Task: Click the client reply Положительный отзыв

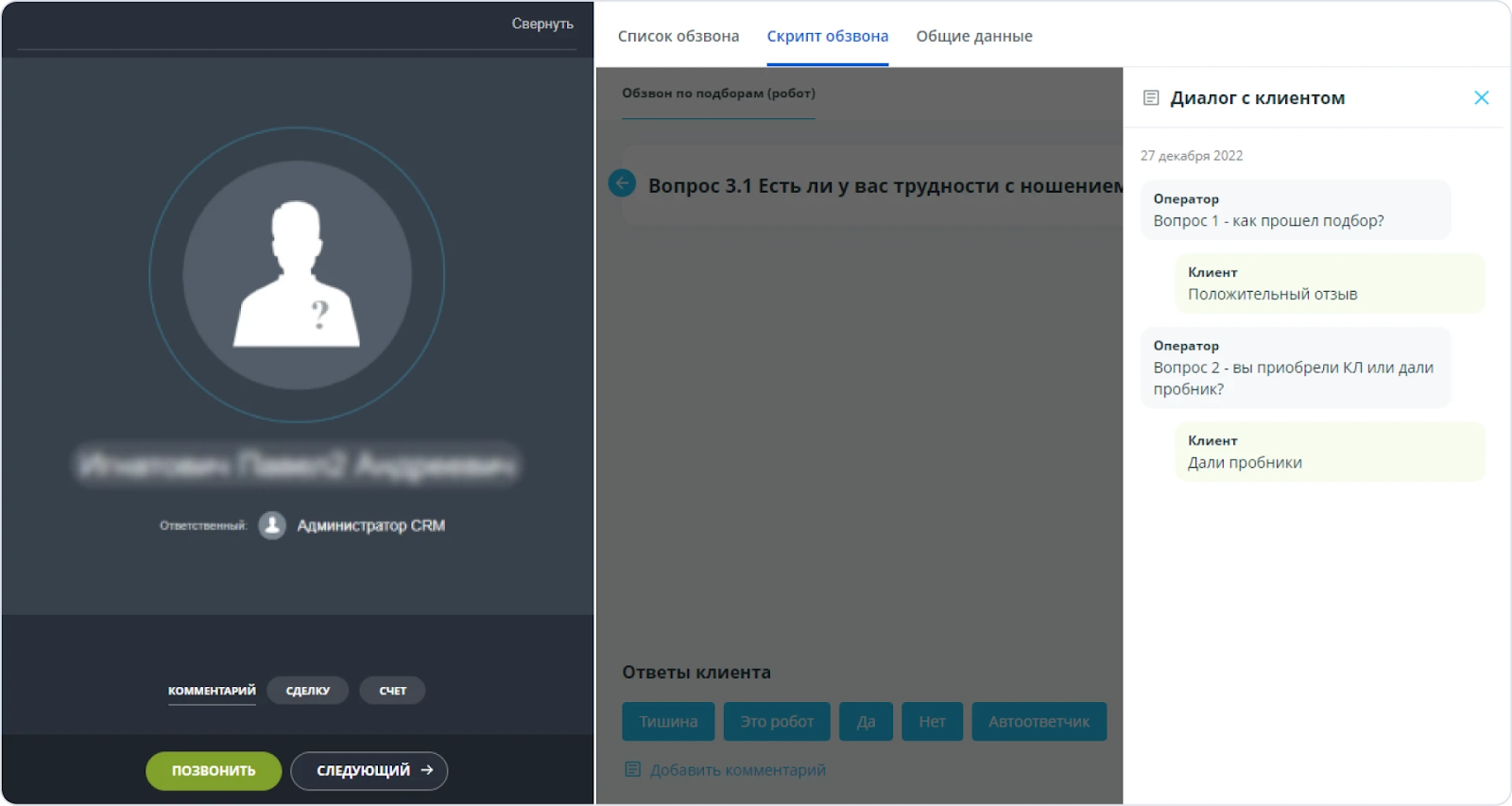Action: [x=1330, y=283]
